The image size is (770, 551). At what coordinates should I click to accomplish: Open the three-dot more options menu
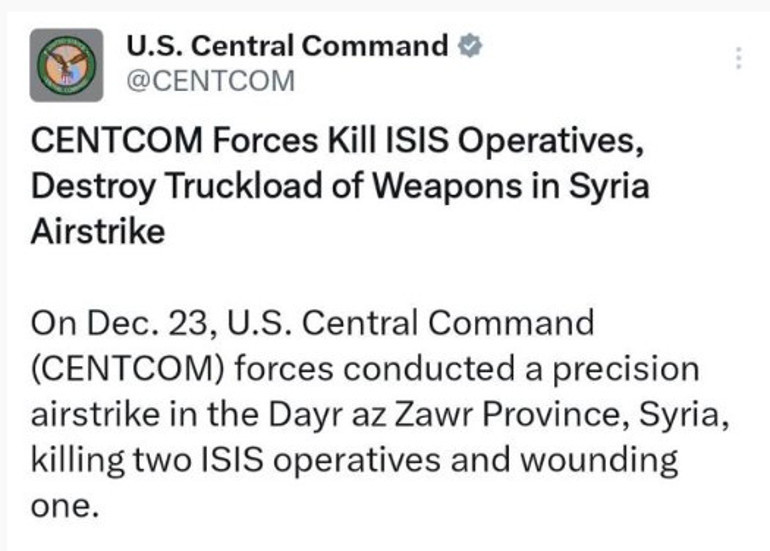pyautogui.click(x=738, y=57)
